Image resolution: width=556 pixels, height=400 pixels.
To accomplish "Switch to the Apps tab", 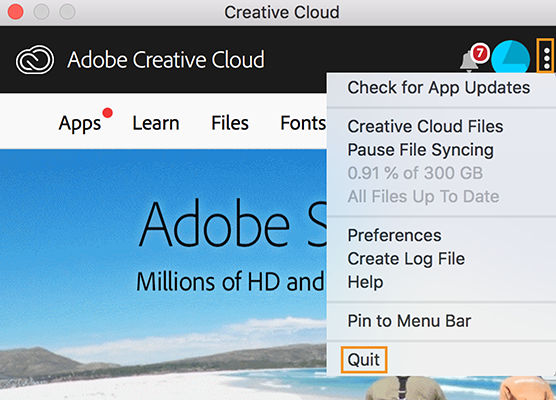I will coord(80,123).
